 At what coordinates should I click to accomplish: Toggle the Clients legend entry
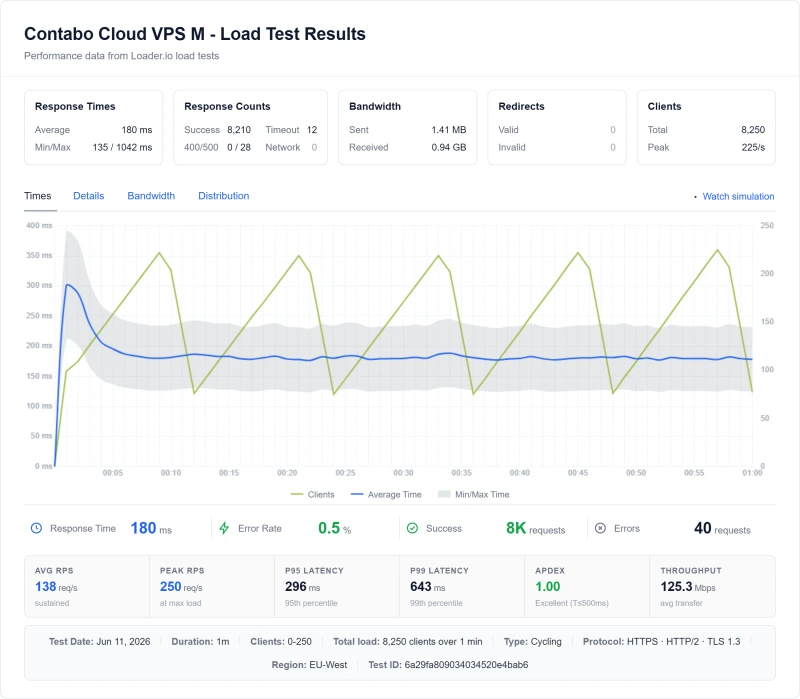coord(312,494)
